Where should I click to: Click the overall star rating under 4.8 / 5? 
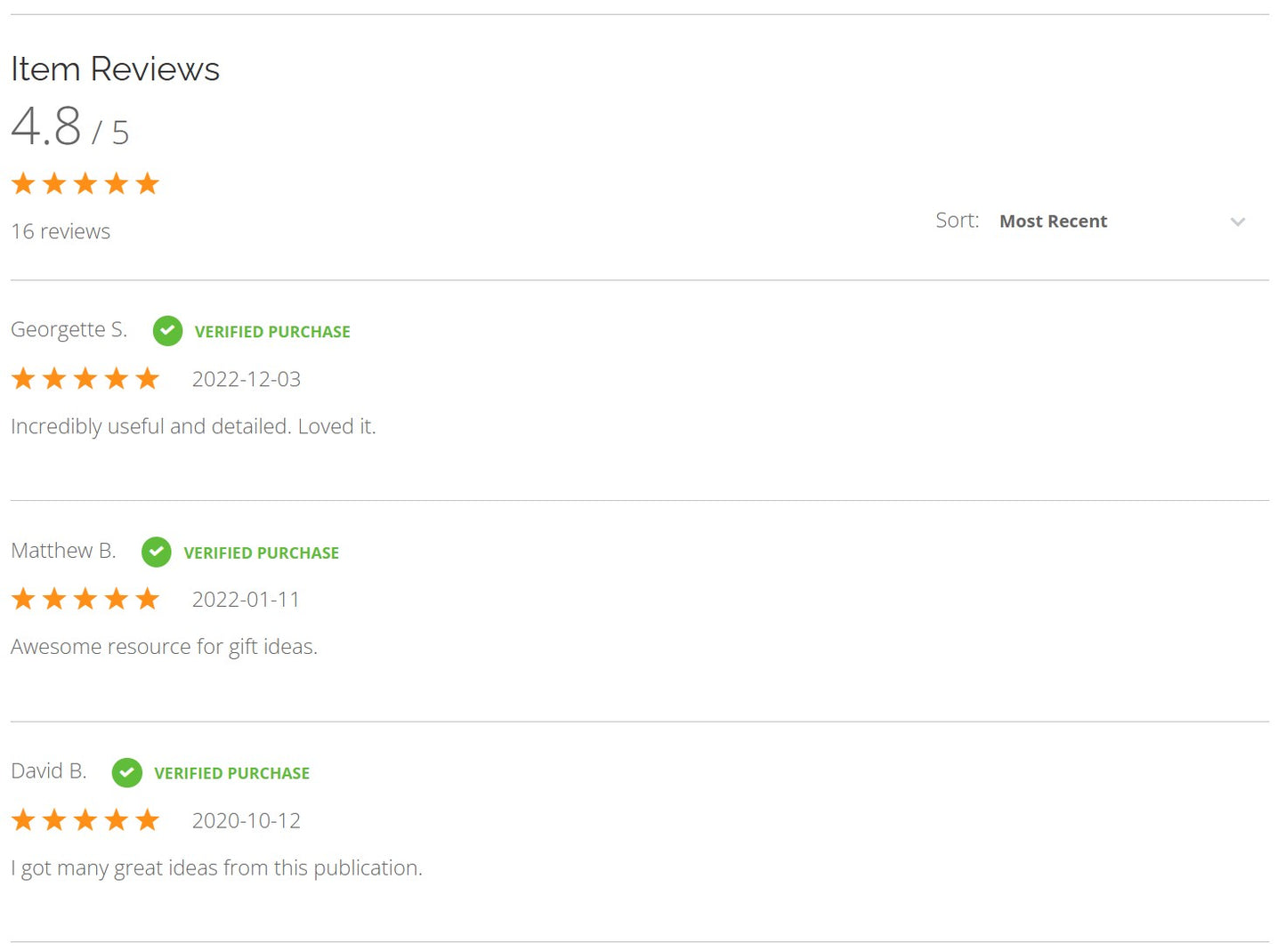click(85, 184)
